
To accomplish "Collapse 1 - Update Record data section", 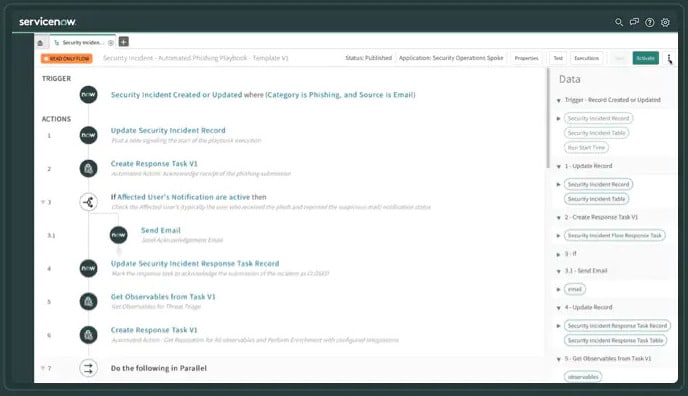I will pyautogui.click(x=559, y=167).
